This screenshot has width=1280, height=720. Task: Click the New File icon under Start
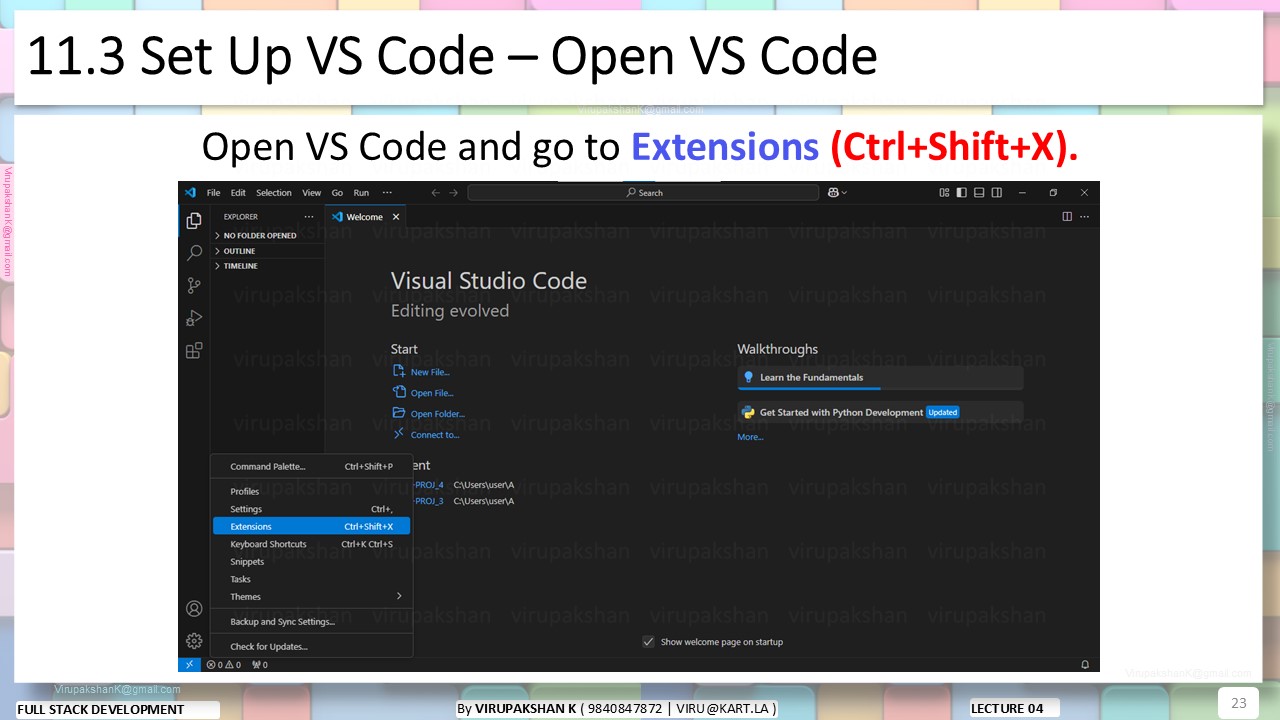399,371
